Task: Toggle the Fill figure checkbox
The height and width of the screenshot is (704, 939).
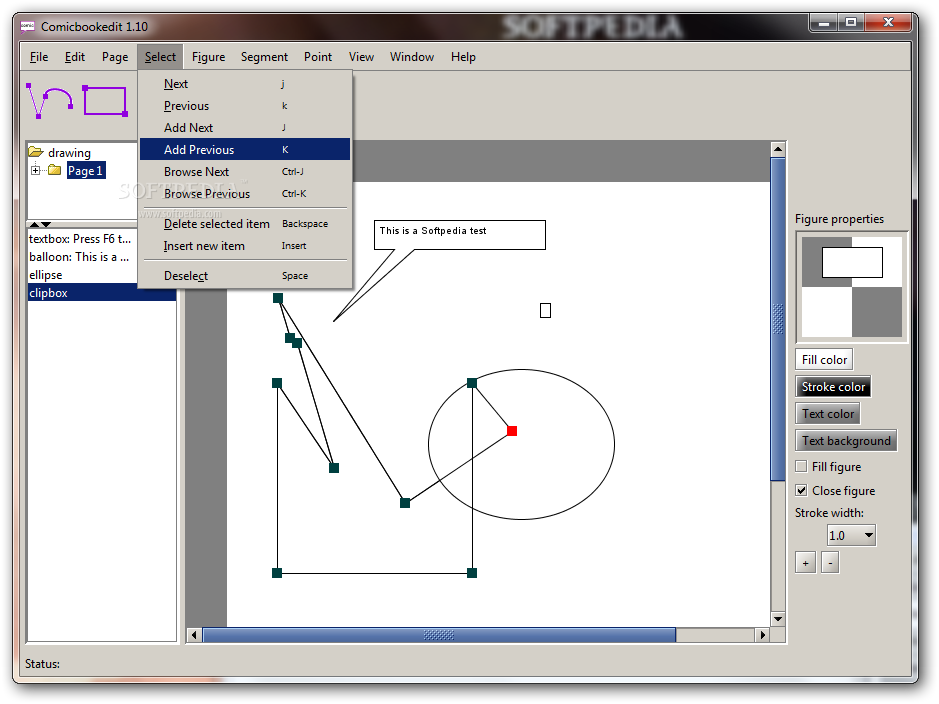Action: [801, 466]
